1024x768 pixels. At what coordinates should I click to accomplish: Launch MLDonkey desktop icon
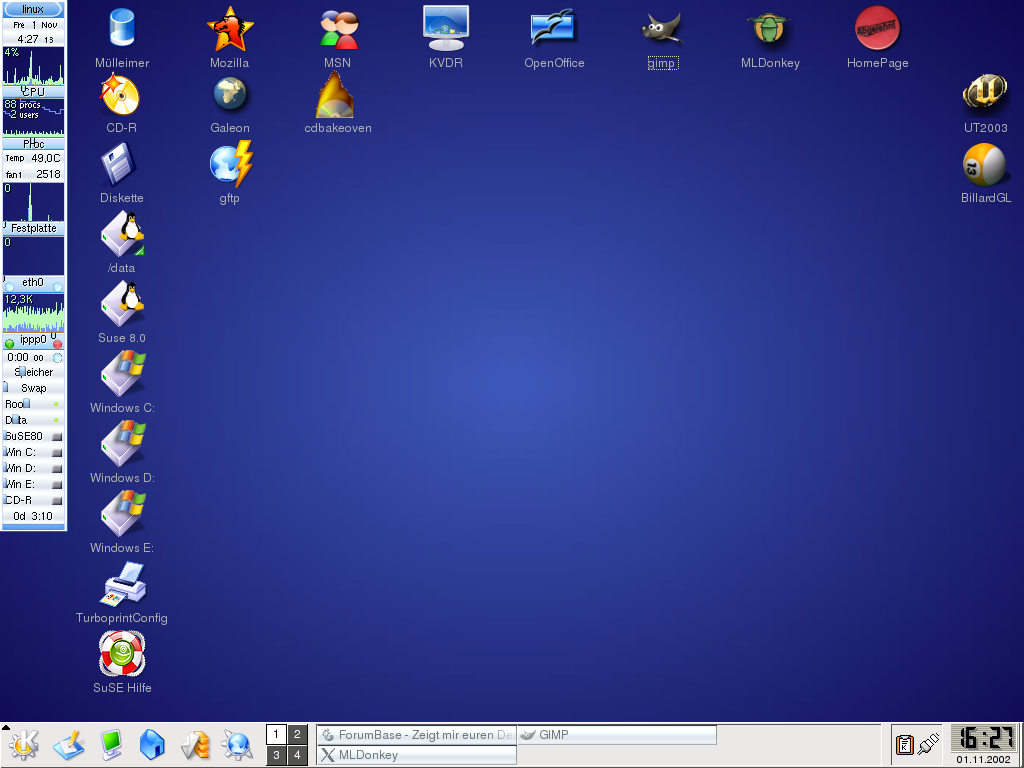point(769,29)
